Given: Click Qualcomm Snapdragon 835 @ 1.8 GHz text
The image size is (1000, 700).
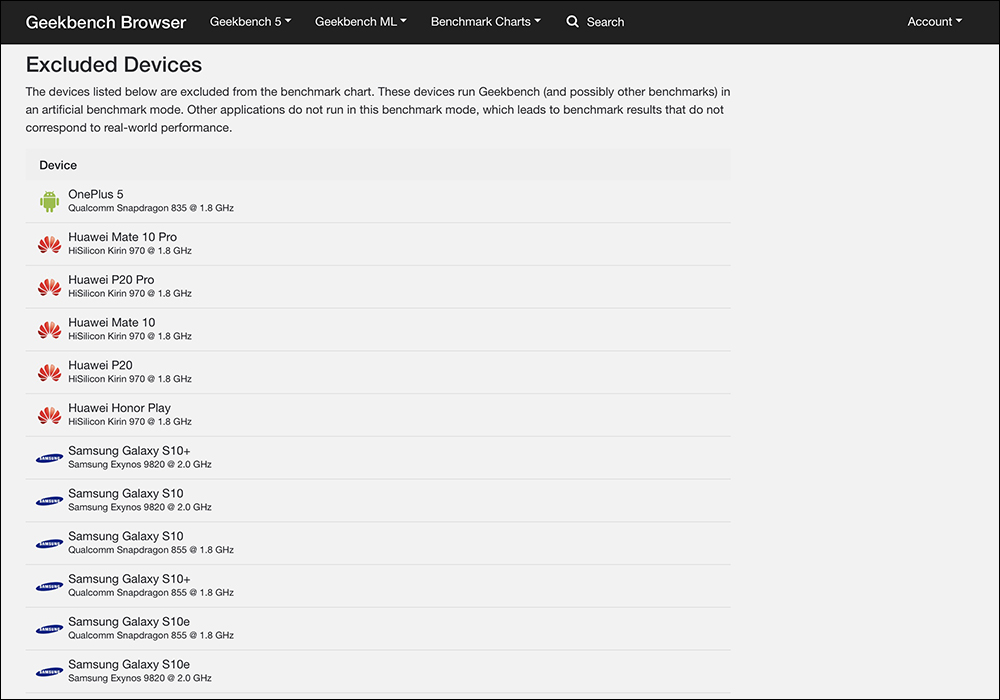Looking at the screenshot, I should (151, 208).
